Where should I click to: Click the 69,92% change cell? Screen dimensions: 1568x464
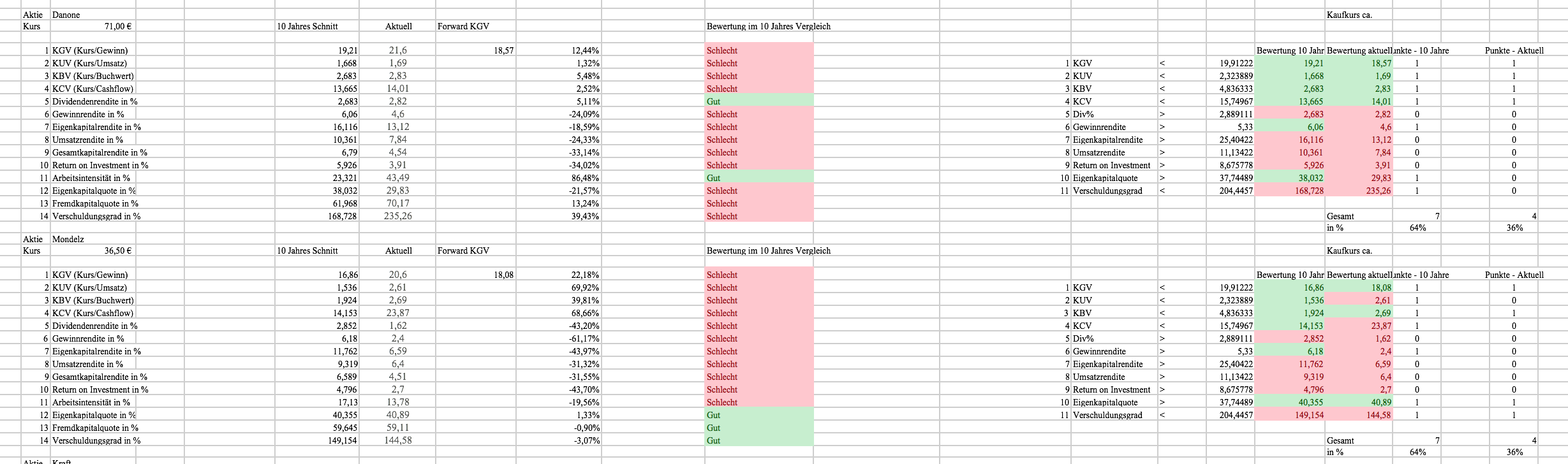click(x=584, y=287)
